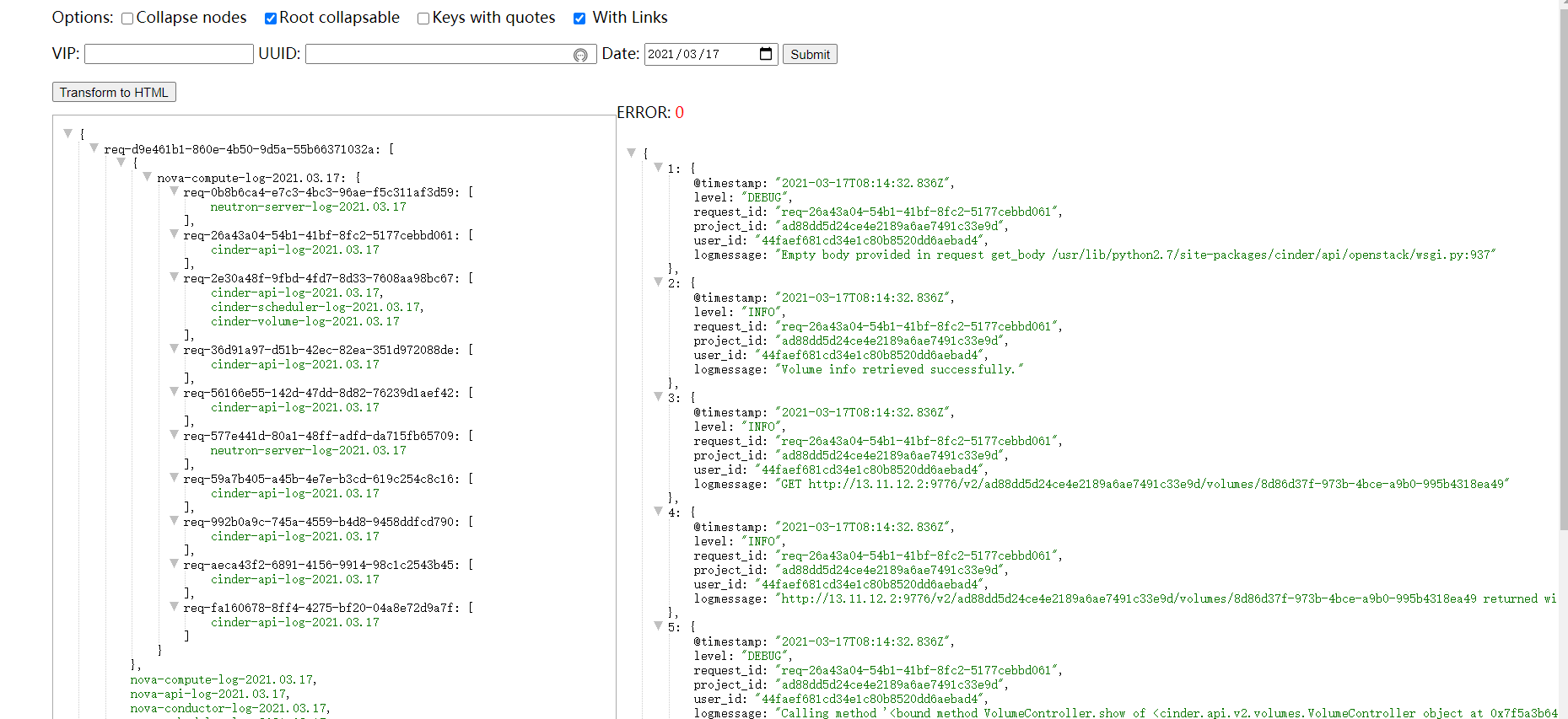Uncheck the Root collapsable option
Screen dimensions: 1568x719
click(x=271, y=19)
